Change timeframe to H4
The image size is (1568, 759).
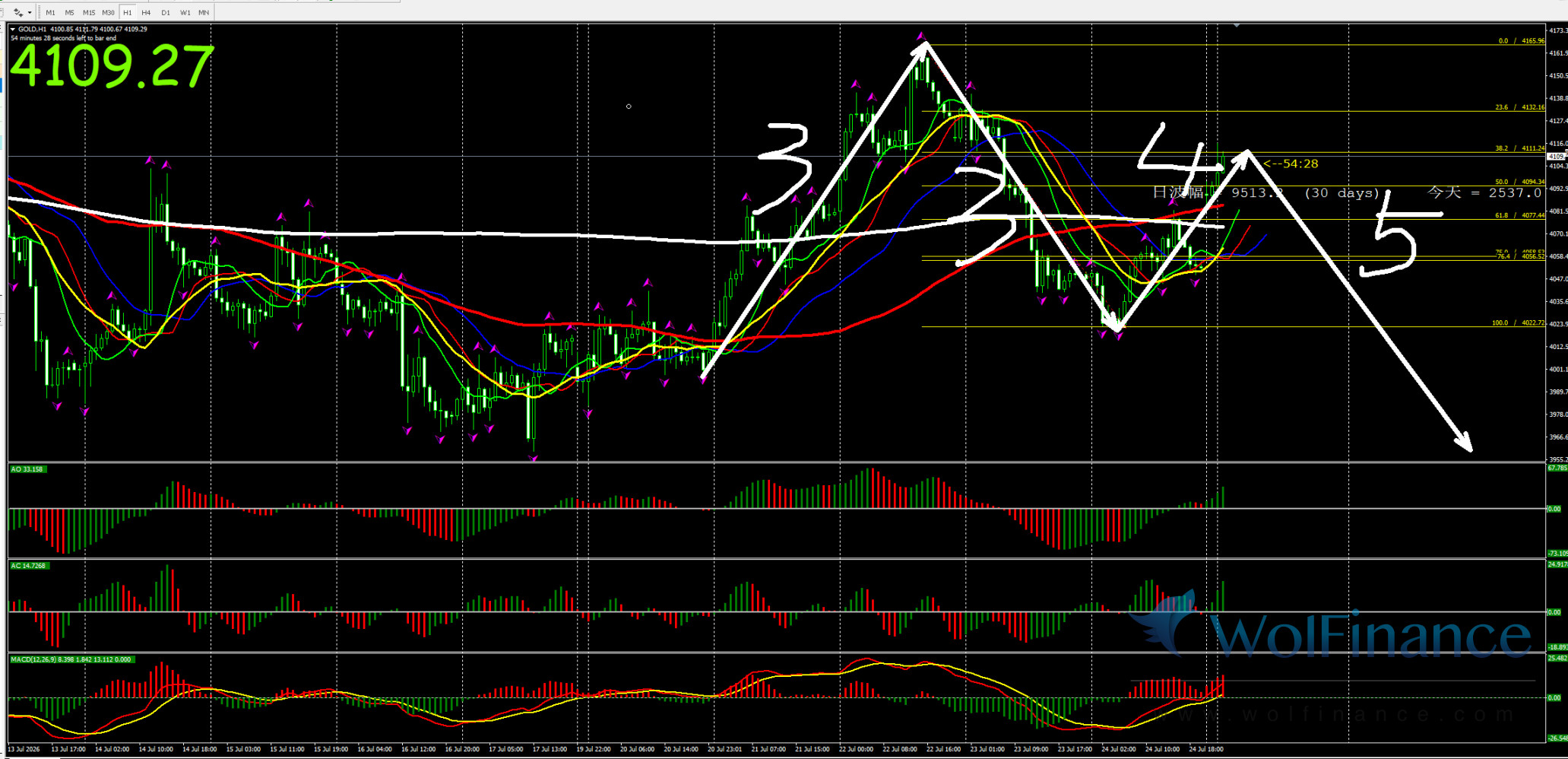click(146, 12)
